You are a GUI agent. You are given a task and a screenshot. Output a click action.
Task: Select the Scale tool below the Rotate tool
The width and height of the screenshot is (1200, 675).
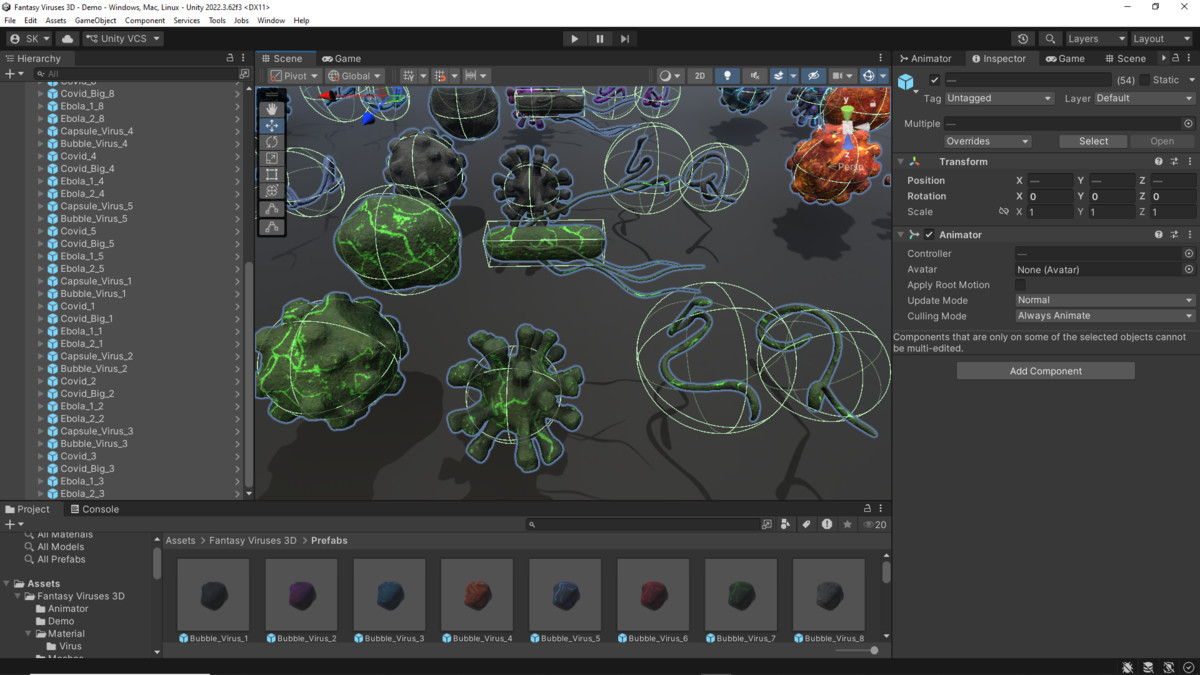271,158
